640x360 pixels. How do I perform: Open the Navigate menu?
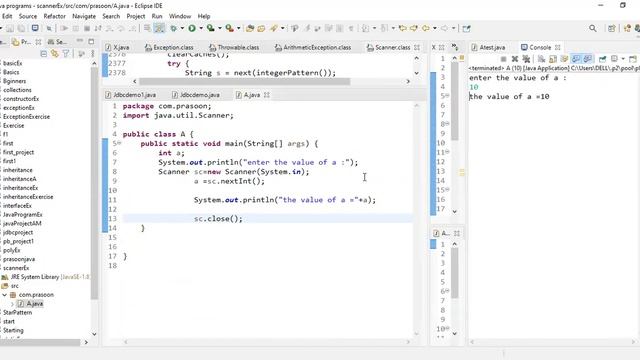pos(84,16)
